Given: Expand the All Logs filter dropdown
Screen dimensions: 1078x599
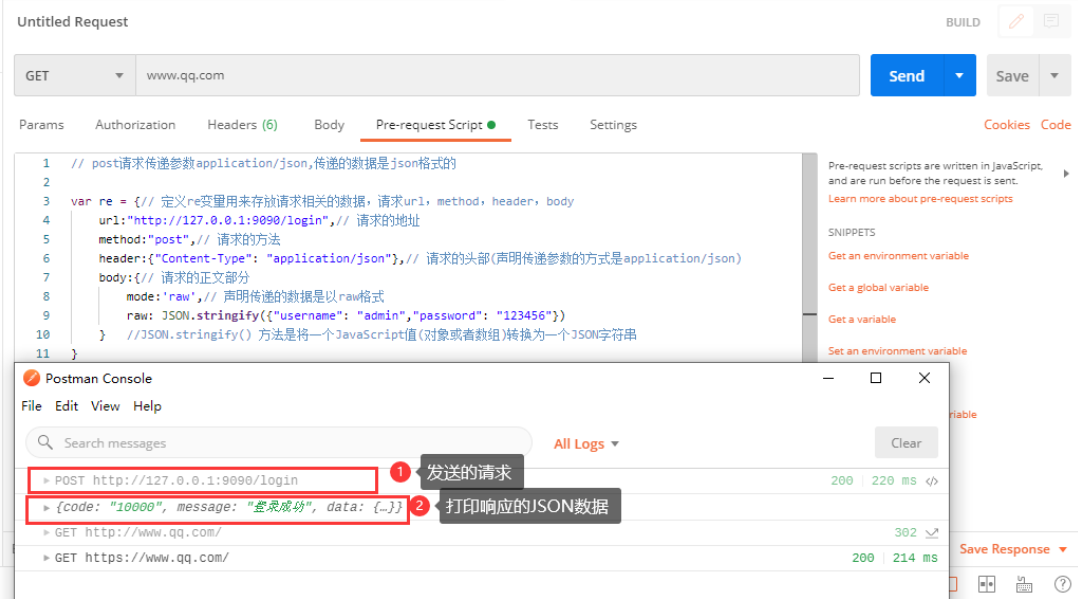Looking at the screenshot, I should tap(587, 444).
